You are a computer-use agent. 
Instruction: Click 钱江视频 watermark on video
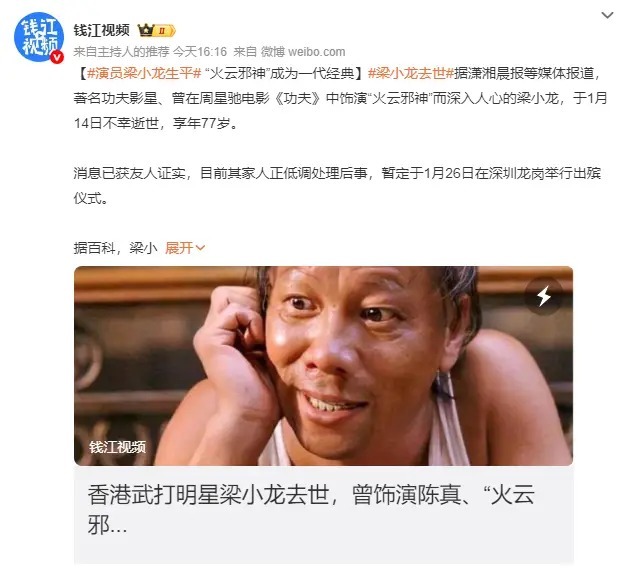click(x=118, y=447)
